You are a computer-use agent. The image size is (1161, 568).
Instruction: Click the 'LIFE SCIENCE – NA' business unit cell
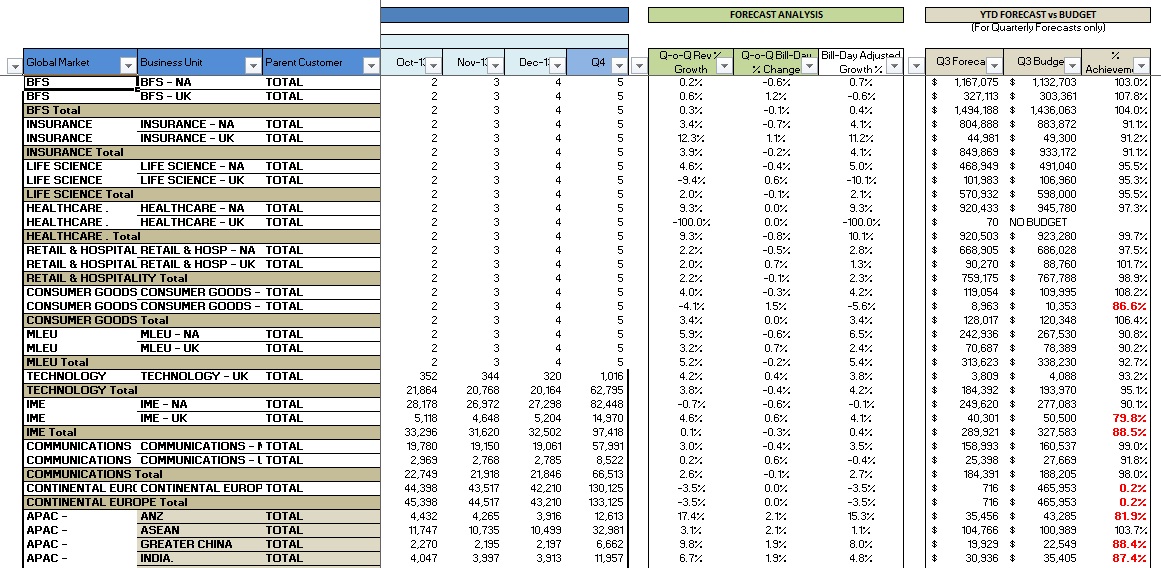pyautogui.click(x=200, y=167)
